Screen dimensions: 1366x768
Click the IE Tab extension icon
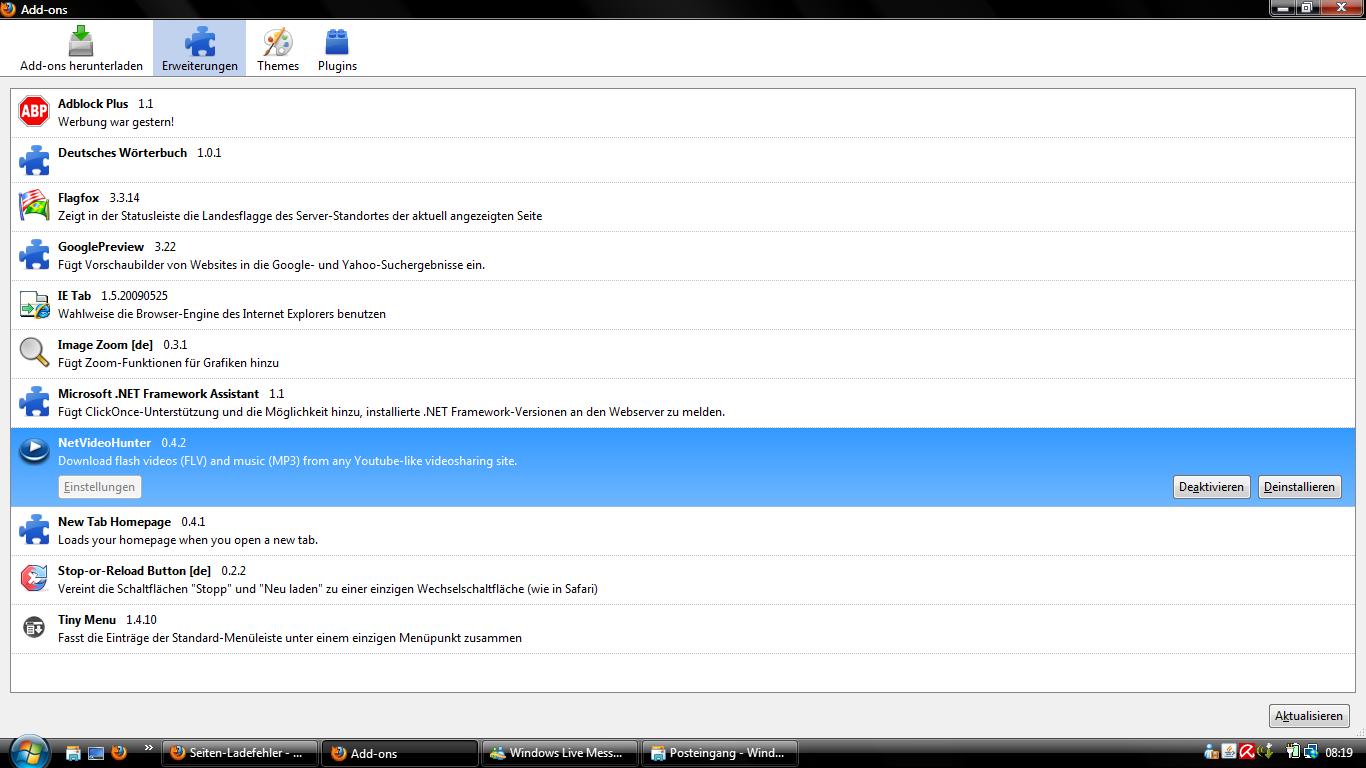pos(34,304)
